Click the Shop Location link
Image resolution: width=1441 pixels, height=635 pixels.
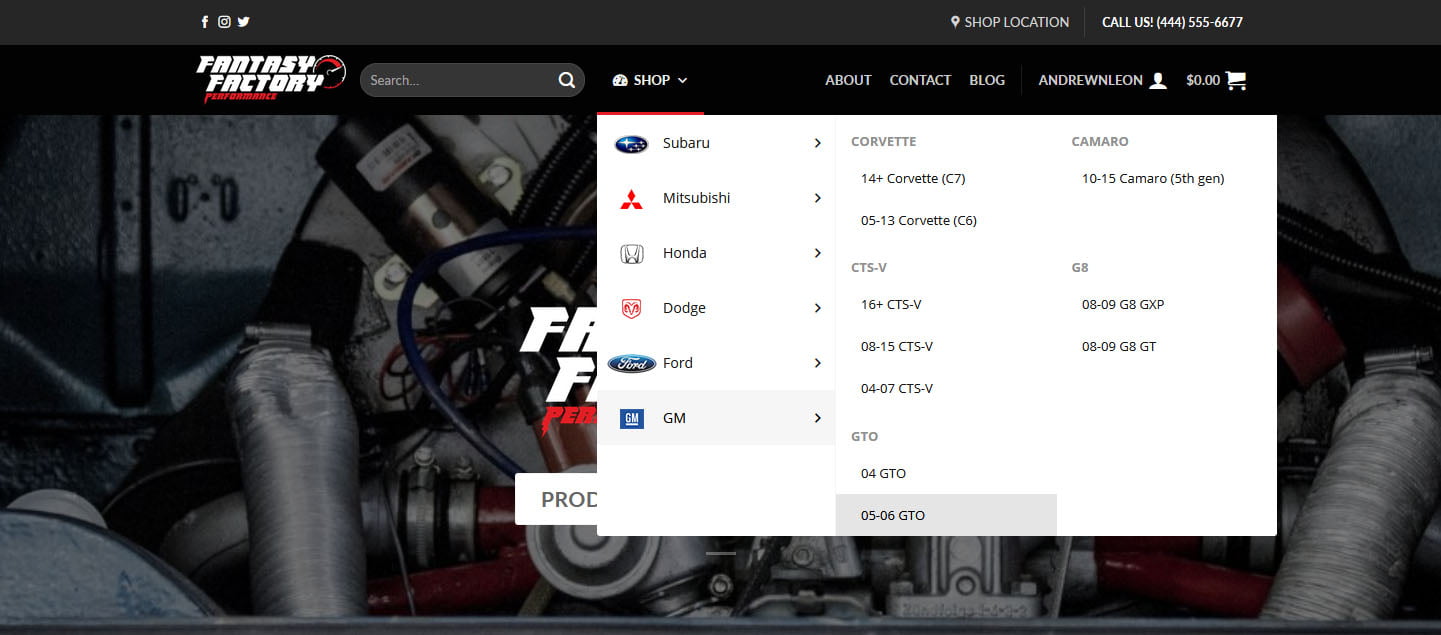coord(1017,22)
